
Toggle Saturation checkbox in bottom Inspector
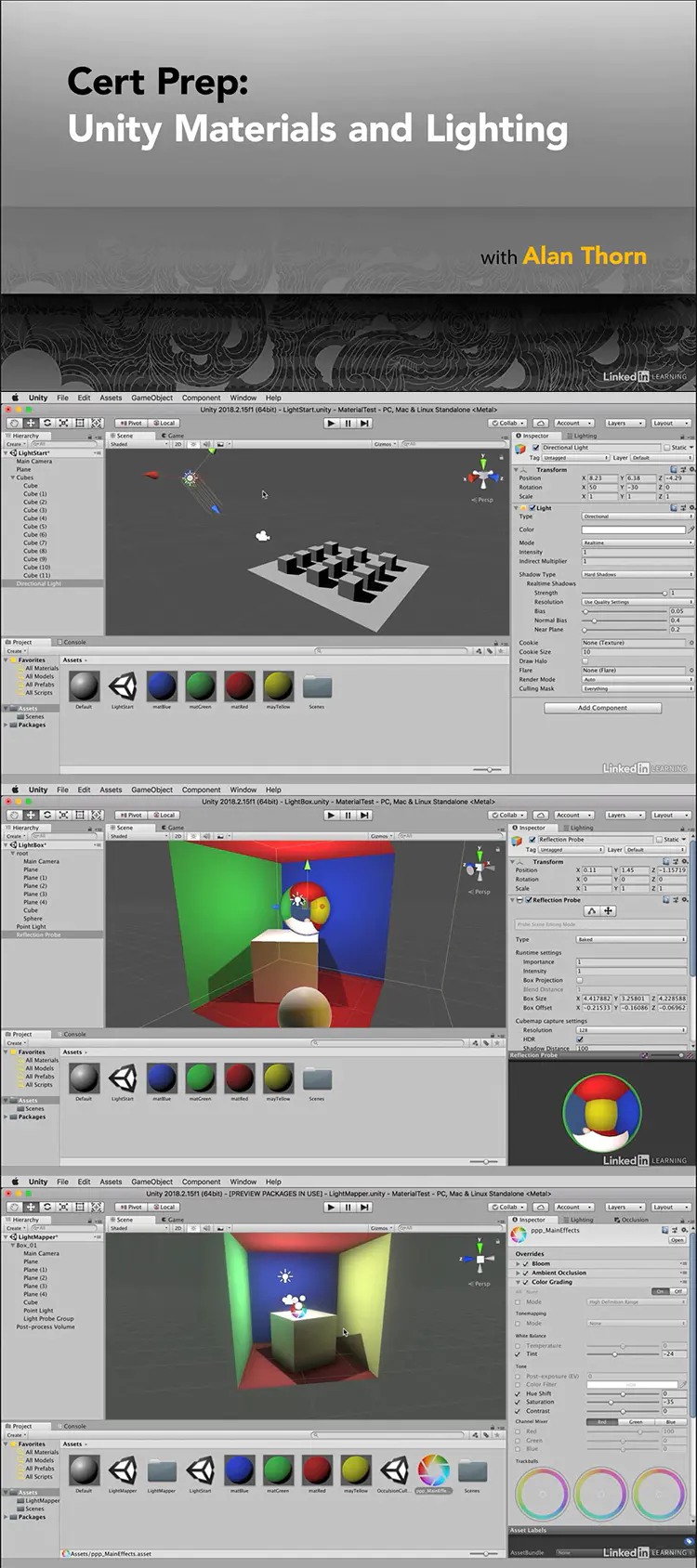519,1402
